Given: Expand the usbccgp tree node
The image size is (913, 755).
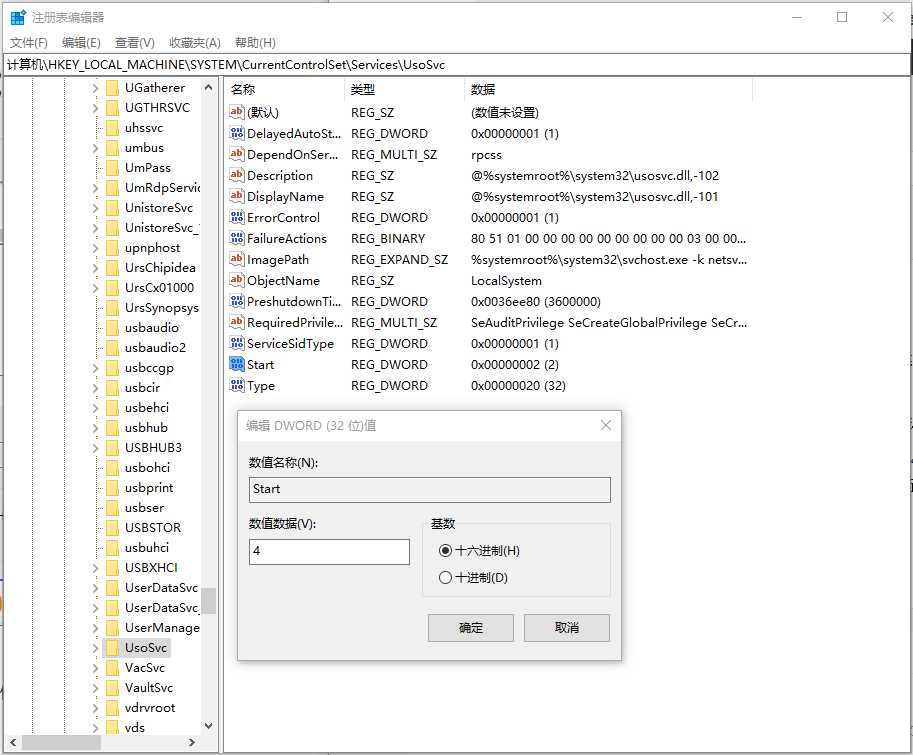Looking at the screenshot, I should [x=95, y=368].
